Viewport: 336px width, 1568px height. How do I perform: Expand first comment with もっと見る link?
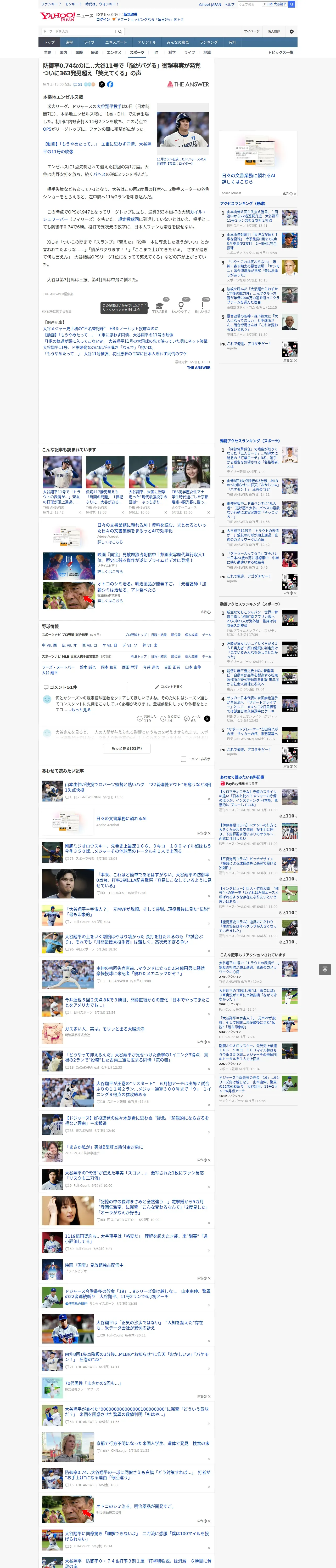(x=82, y=710)
